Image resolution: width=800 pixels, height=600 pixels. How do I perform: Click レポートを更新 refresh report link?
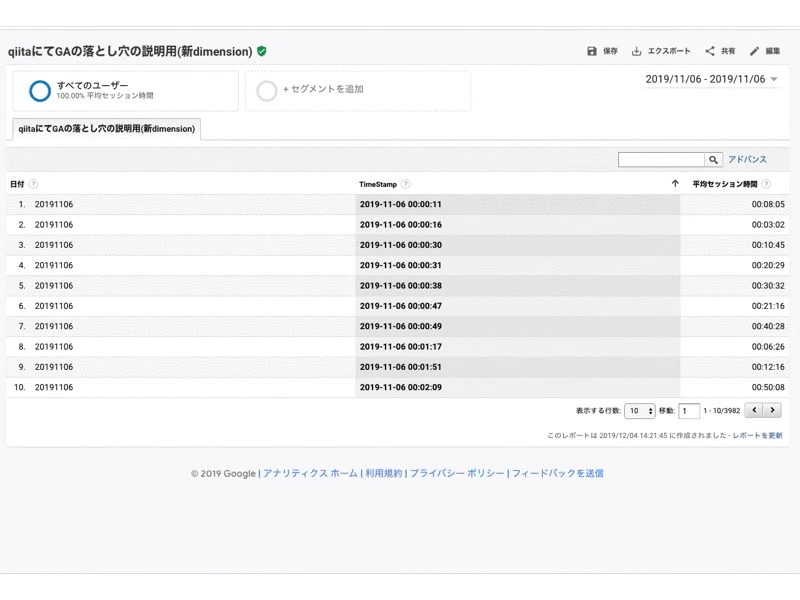pyautogui.click(x=758, y=435)
